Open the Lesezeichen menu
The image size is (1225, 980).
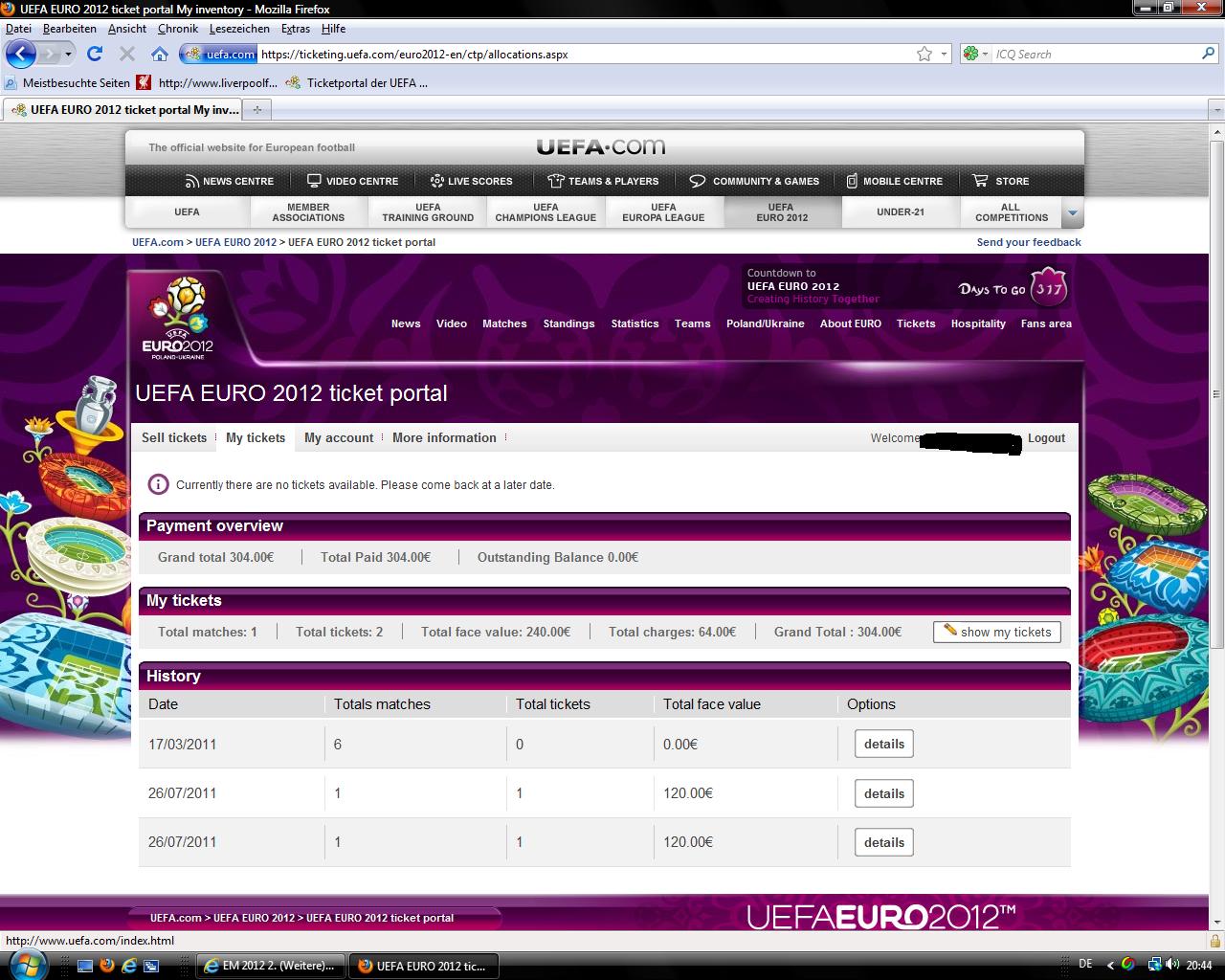239,29
